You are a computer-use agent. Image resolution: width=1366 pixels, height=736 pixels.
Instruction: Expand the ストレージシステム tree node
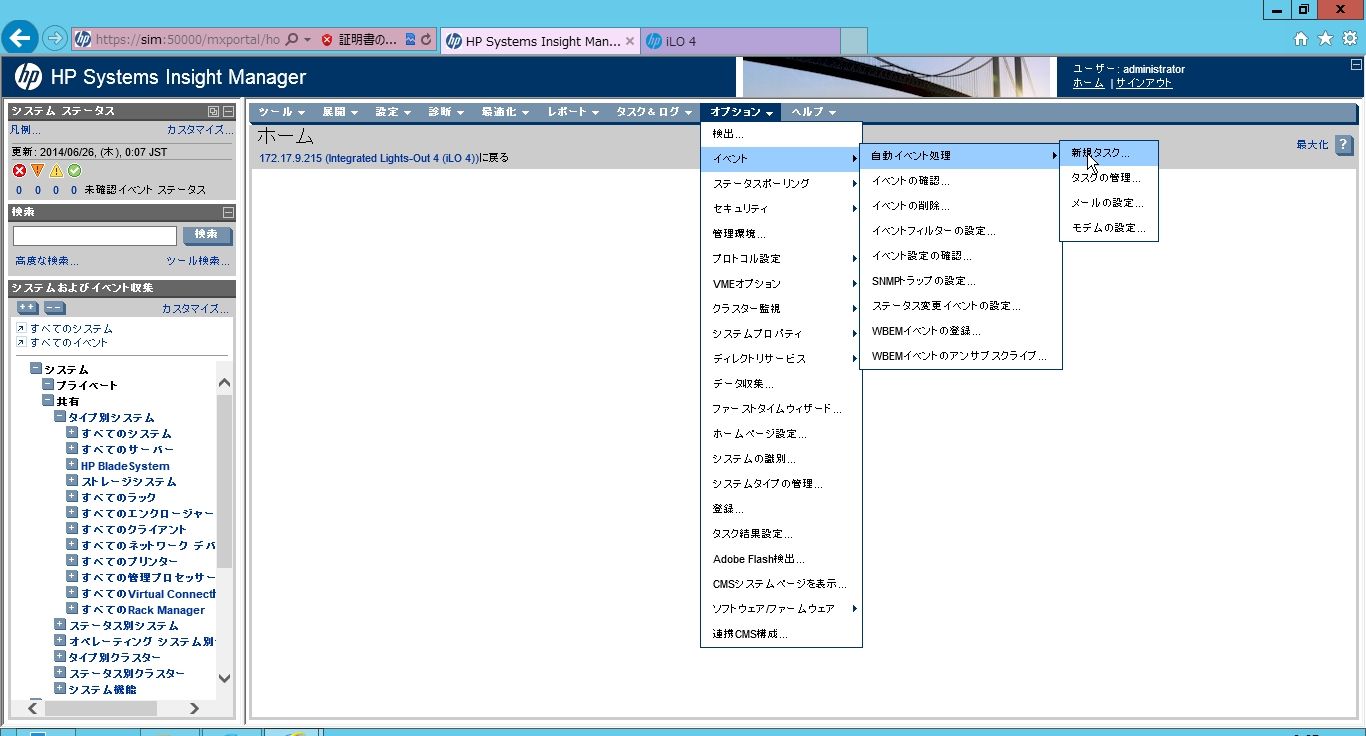click(x=72, y=481)
